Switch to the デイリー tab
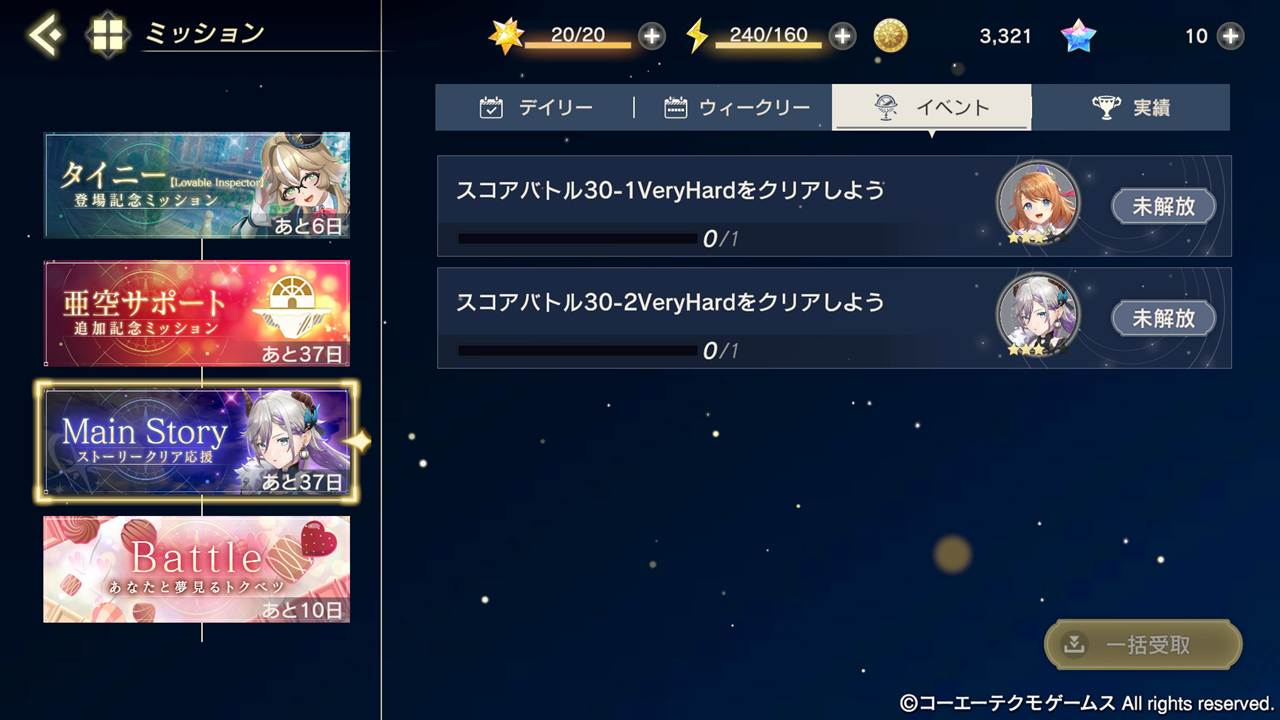 point(535,108)
